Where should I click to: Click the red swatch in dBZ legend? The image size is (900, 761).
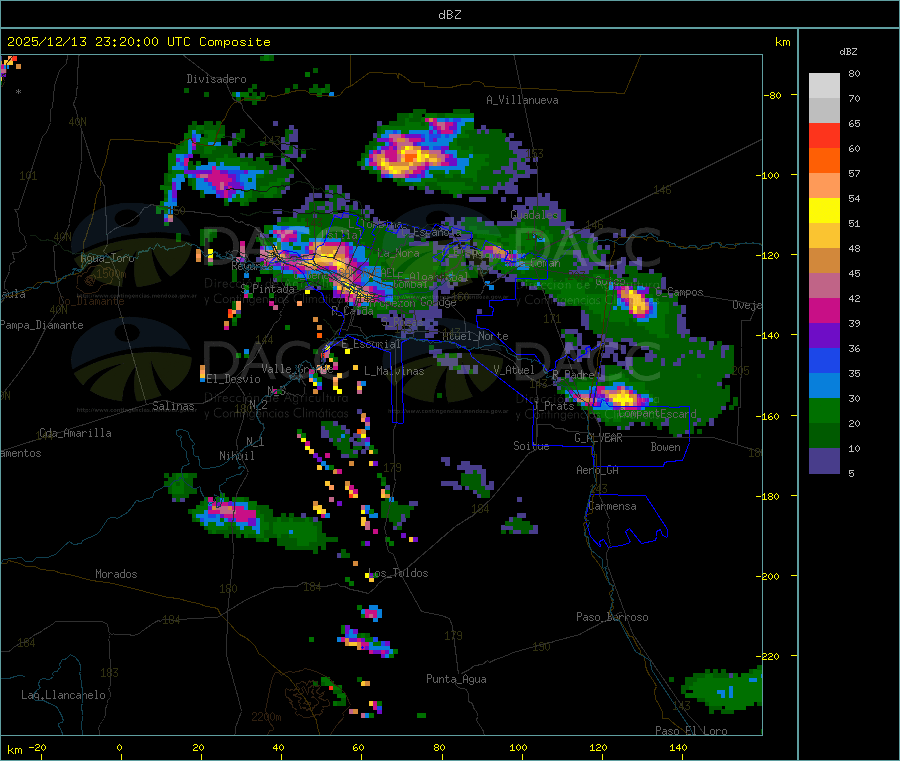coord(824,135)
